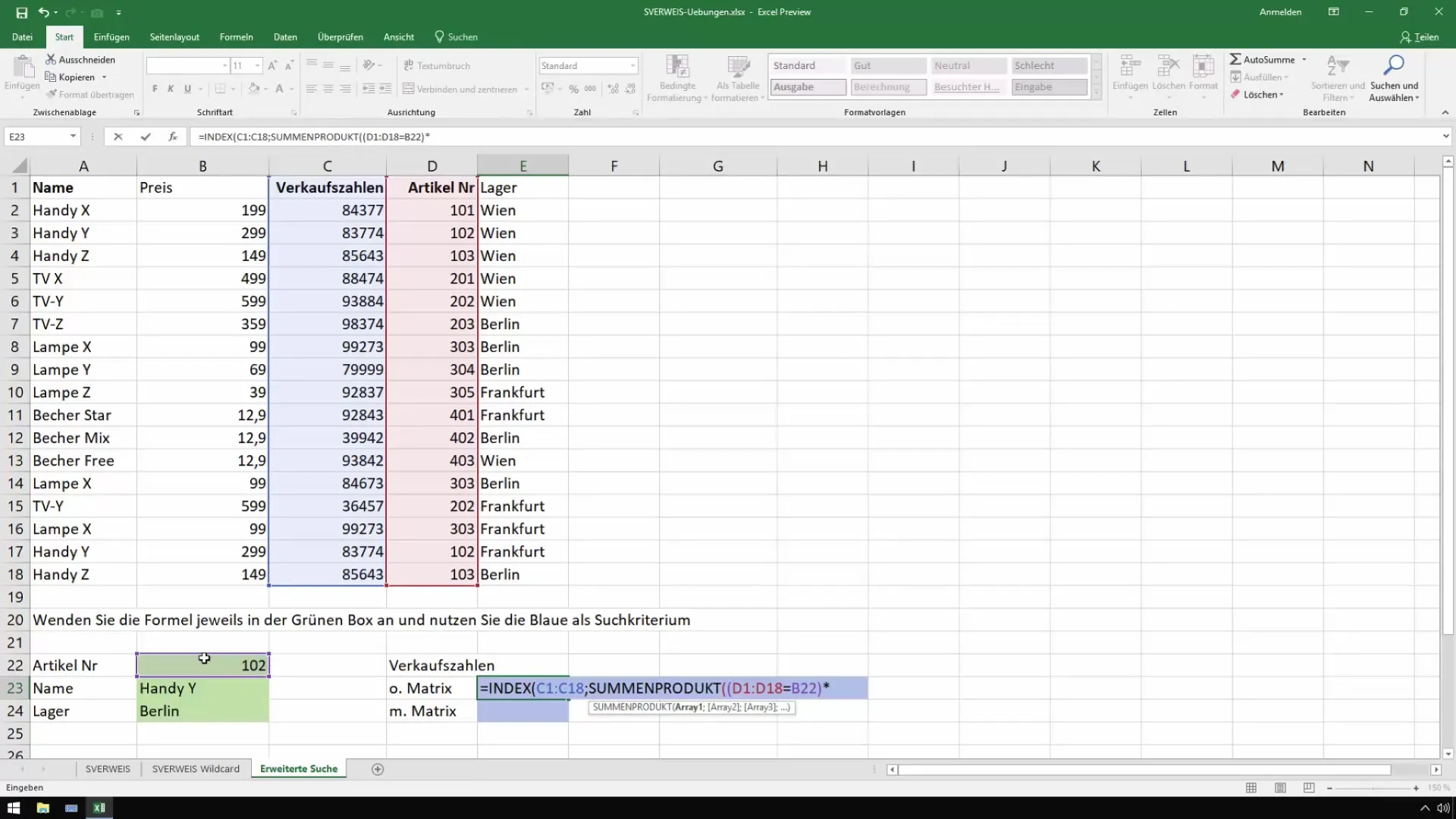Click the Undo arrow in quick access toolbar

[x=43, y=12]
